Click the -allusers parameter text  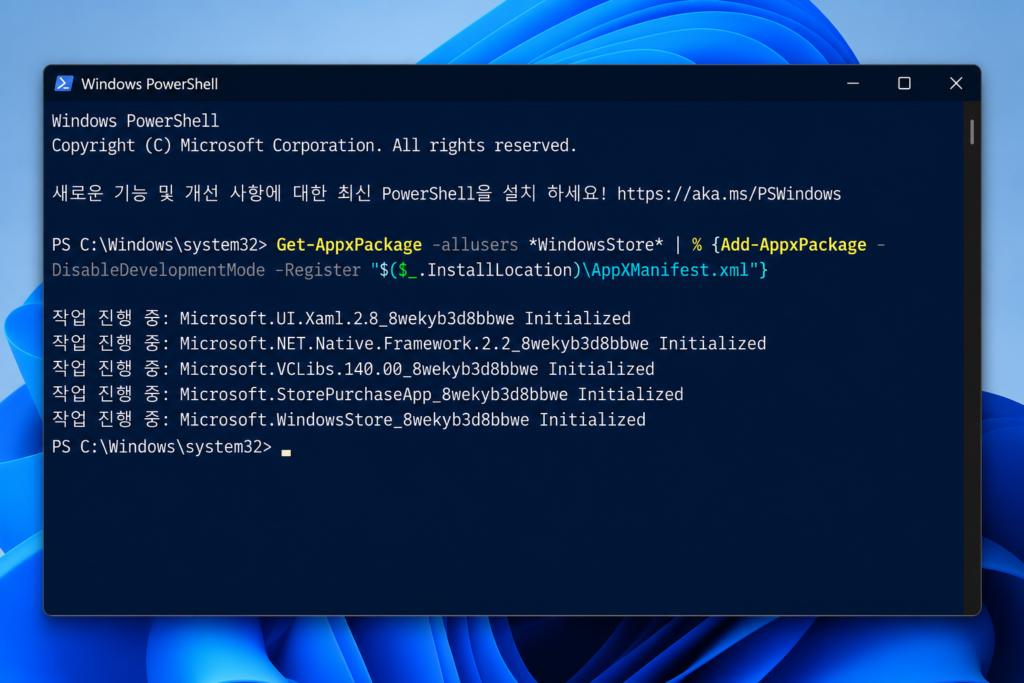tap(475, 245)
